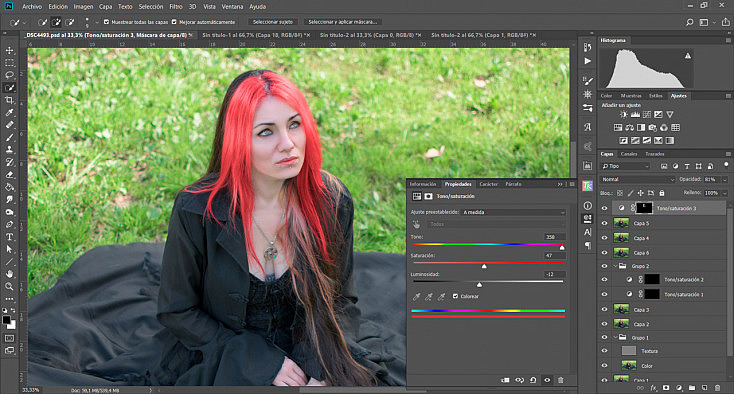Select the Move tool
Viewport: 734px width, 394px height.
click(x=9, y=50)
